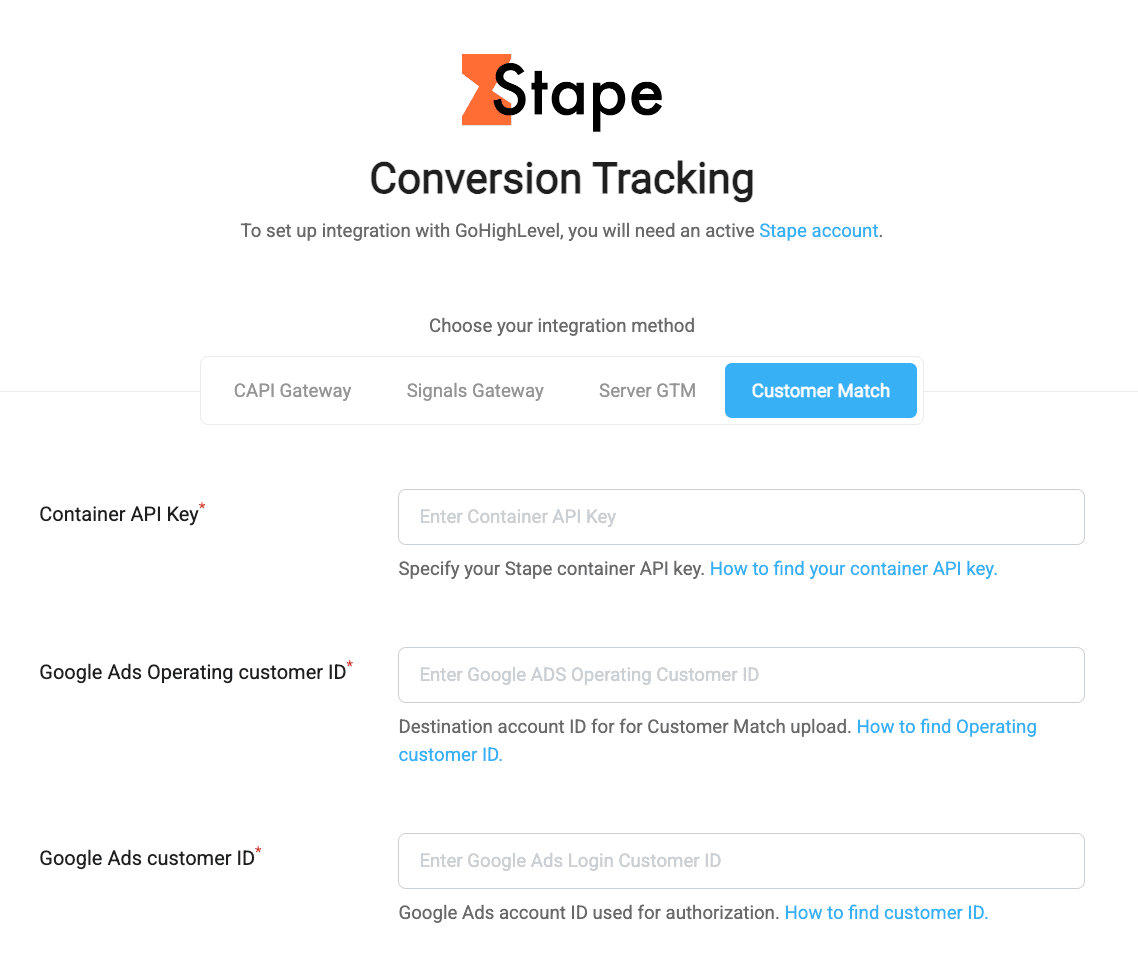Click Choose your integration method text
This screenshot has height=958, width=1138.
pos(562,326)
